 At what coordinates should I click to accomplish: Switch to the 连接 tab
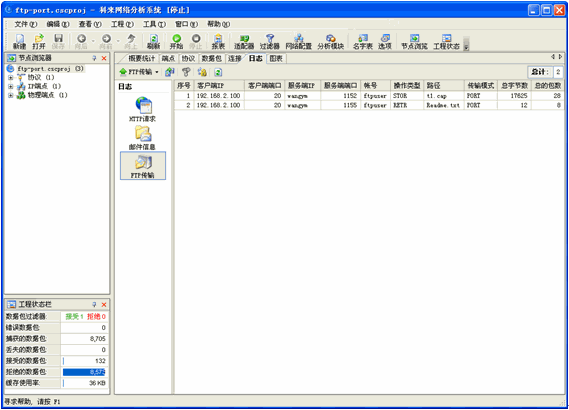pyautogui.click(x=234, y=58)
